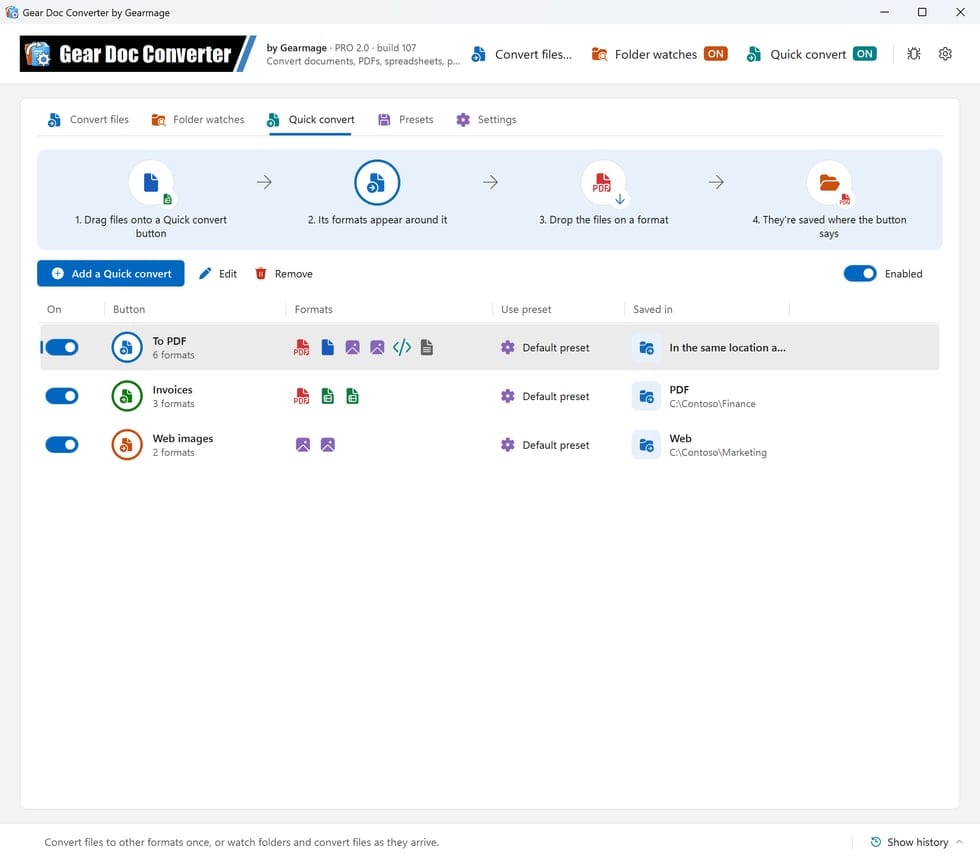The height and width of the screenshot is (860, 980).
Task: Click the bug report icon in header
Action: [913, 54]
